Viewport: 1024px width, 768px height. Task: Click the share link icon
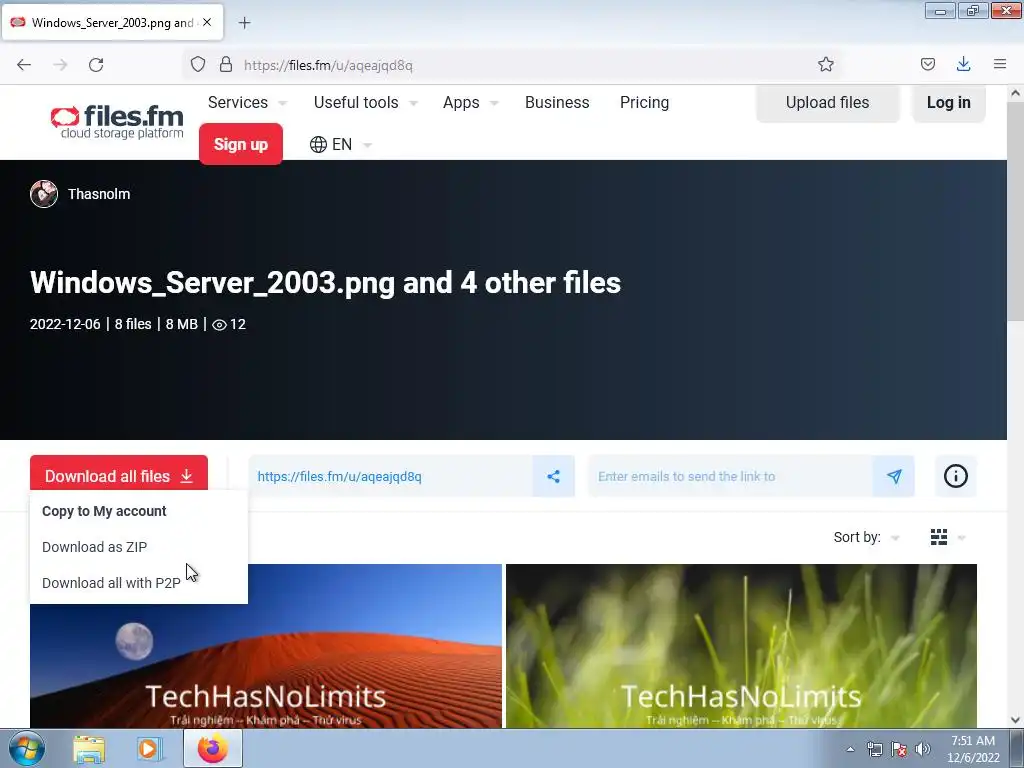pyautogui.click(x=554, y=476)
